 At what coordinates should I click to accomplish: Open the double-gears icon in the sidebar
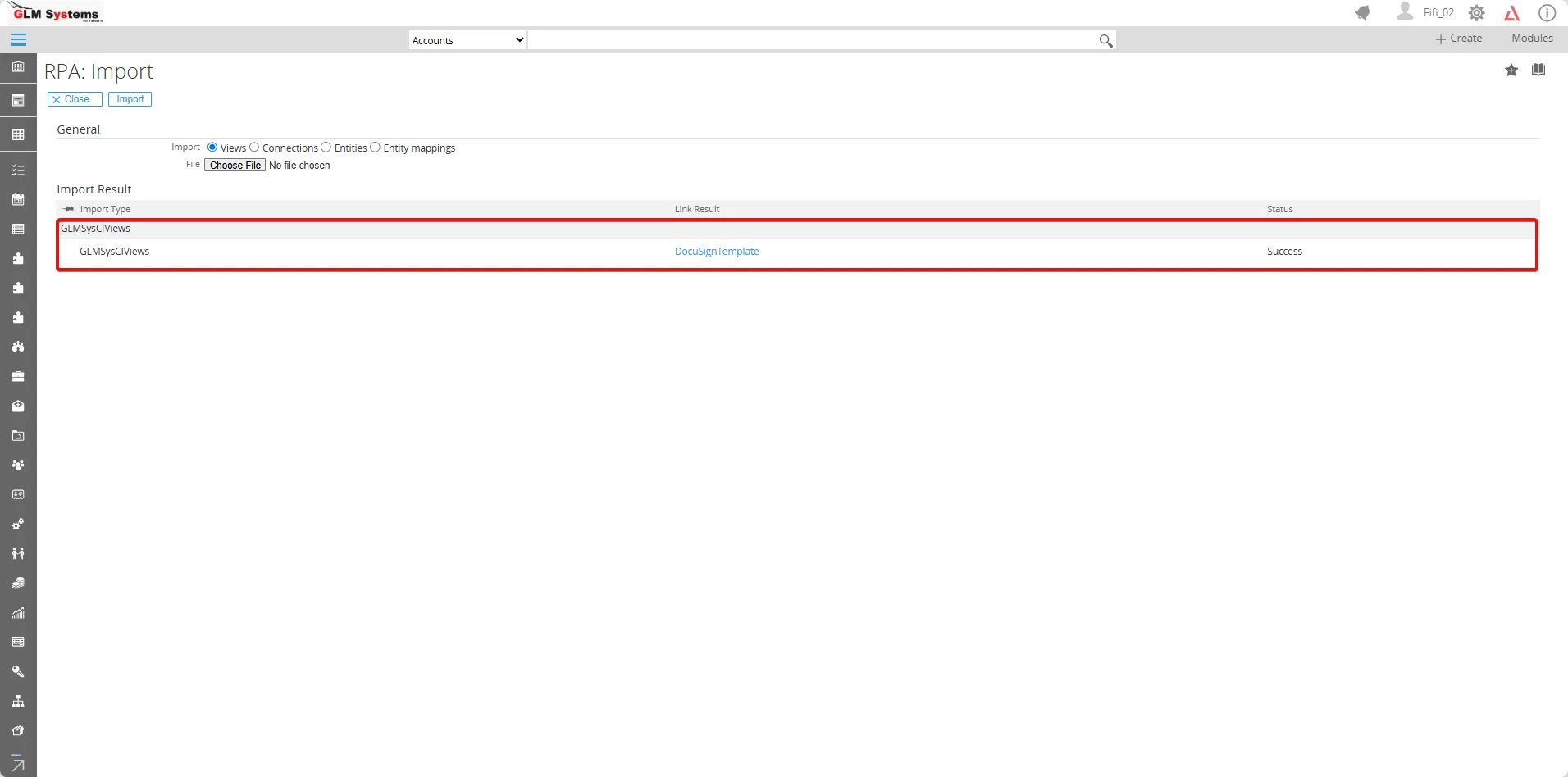coord(18,525)
